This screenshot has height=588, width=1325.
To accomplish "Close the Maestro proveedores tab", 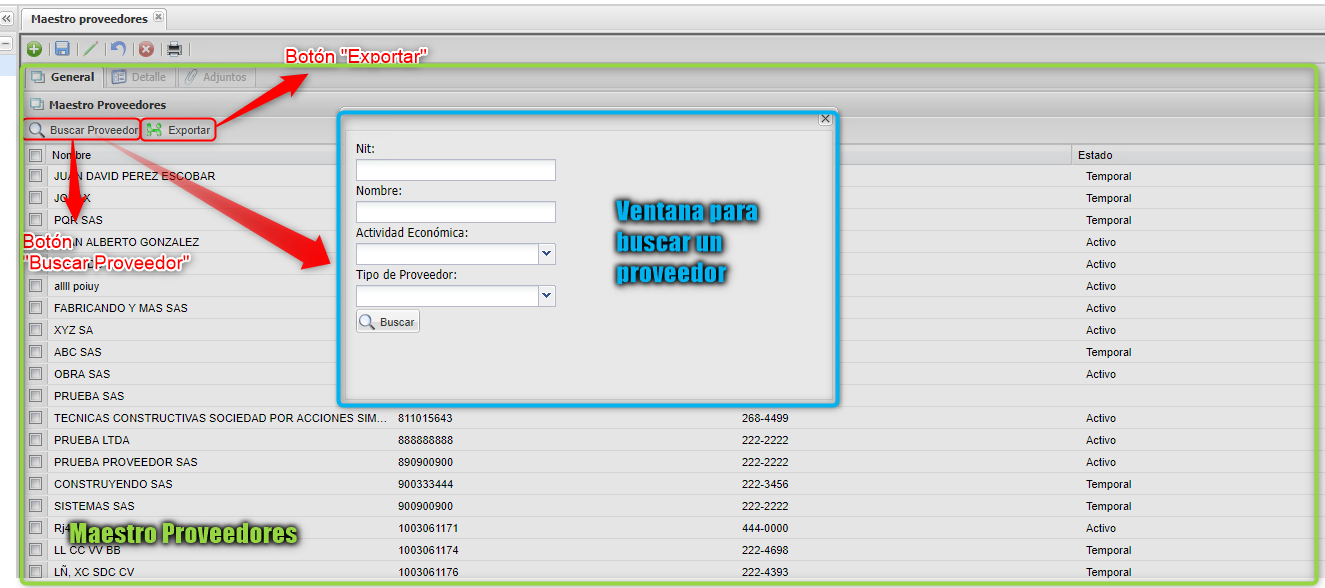I will [159, 18].
